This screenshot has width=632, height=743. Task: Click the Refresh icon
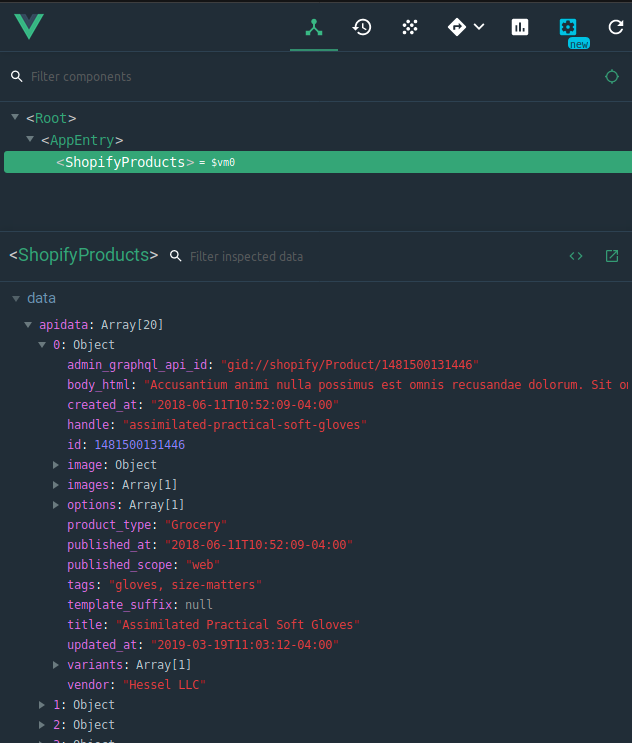[615, 27]
